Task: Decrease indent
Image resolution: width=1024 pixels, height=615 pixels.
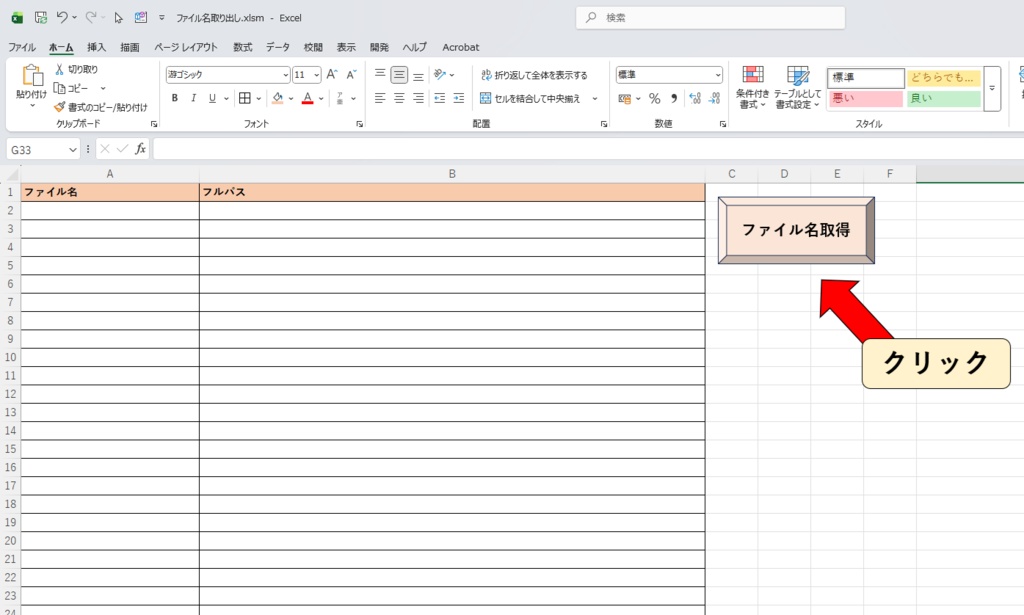Action: coord(440,98)
